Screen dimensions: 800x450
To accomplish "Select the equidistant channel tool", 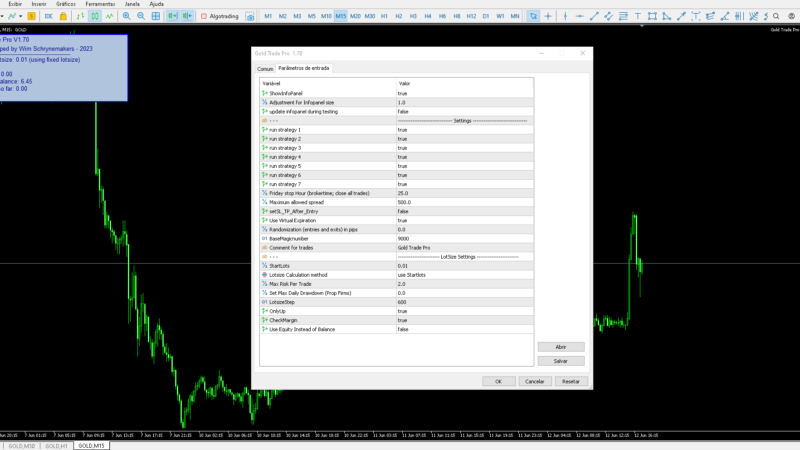I will [x=609, y=16].
